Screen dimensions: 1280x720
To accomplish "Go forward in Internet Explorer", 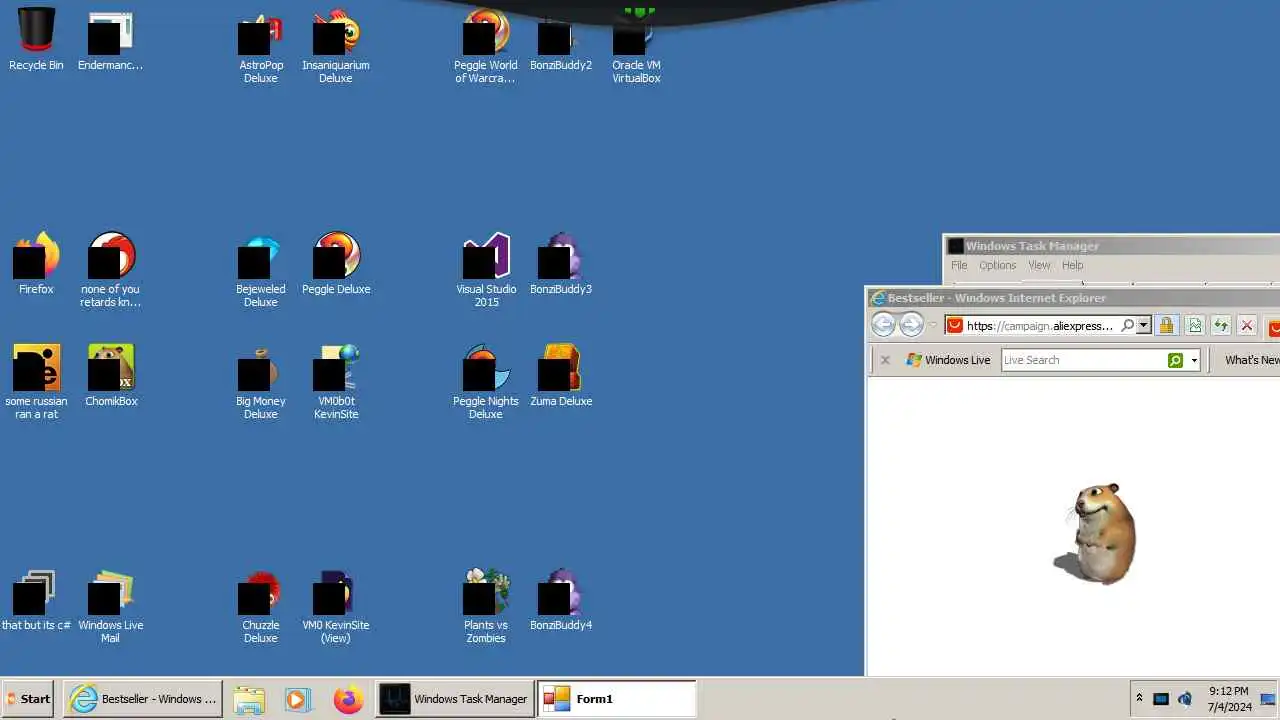I will [x=911, y=325].
